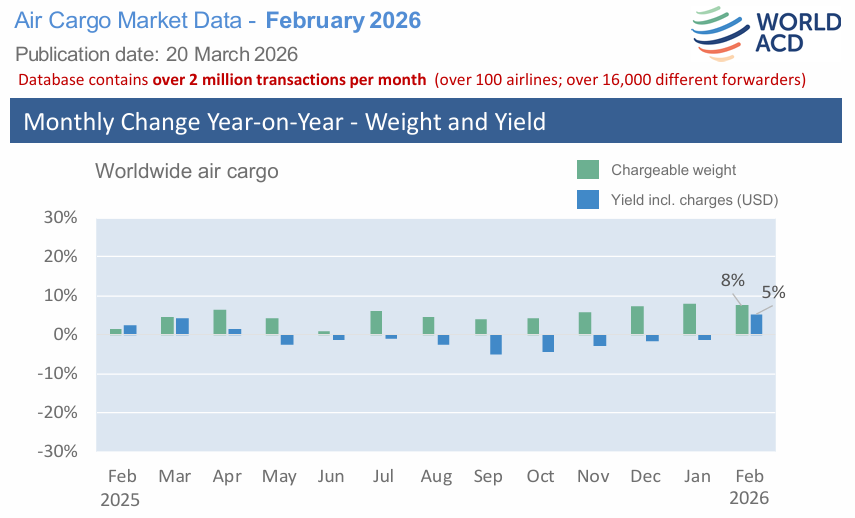Click the Worldwide air cargo chart title

tap(186, 171)
